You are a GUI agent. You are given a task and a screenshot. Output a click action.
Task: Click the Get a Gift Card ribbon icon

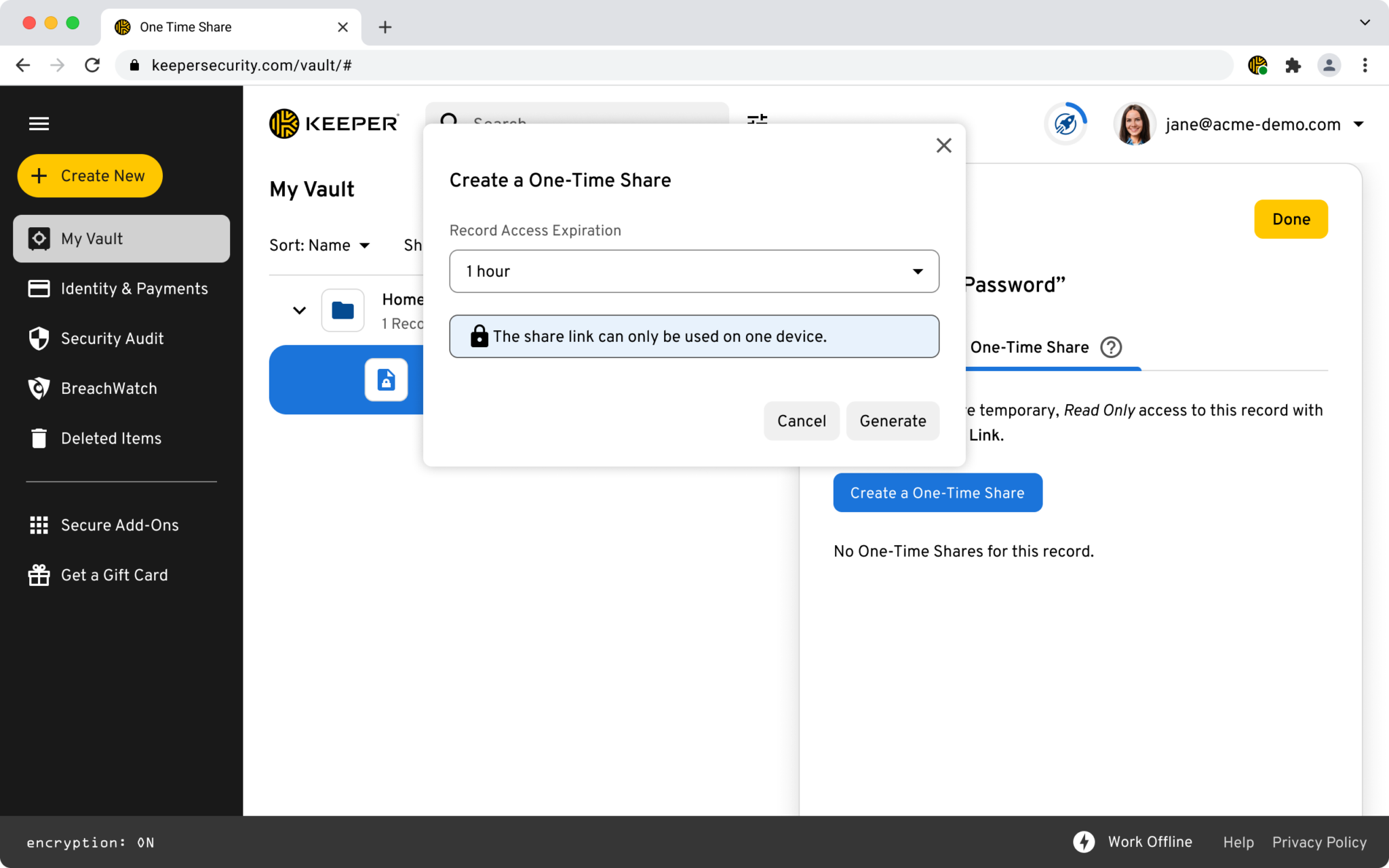(x=38, y=574)
